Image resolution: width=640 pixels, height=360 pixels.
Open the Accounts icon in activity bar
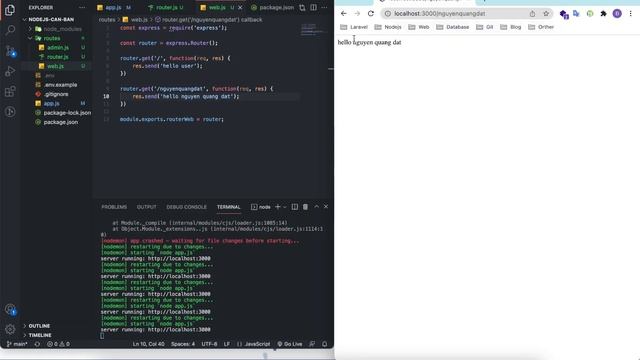[x=10, y=309]
